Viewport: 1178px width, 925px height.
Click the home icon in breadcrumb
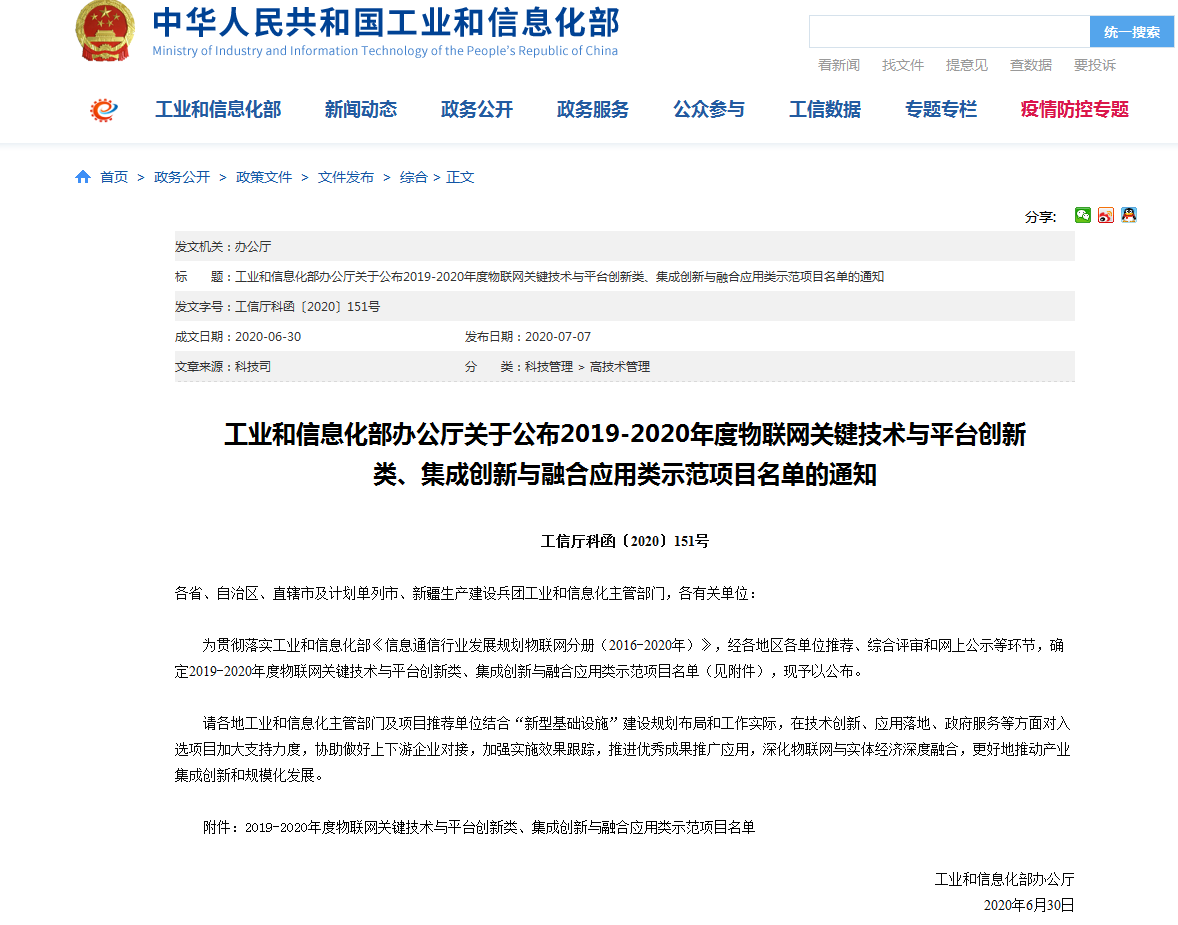83,177
